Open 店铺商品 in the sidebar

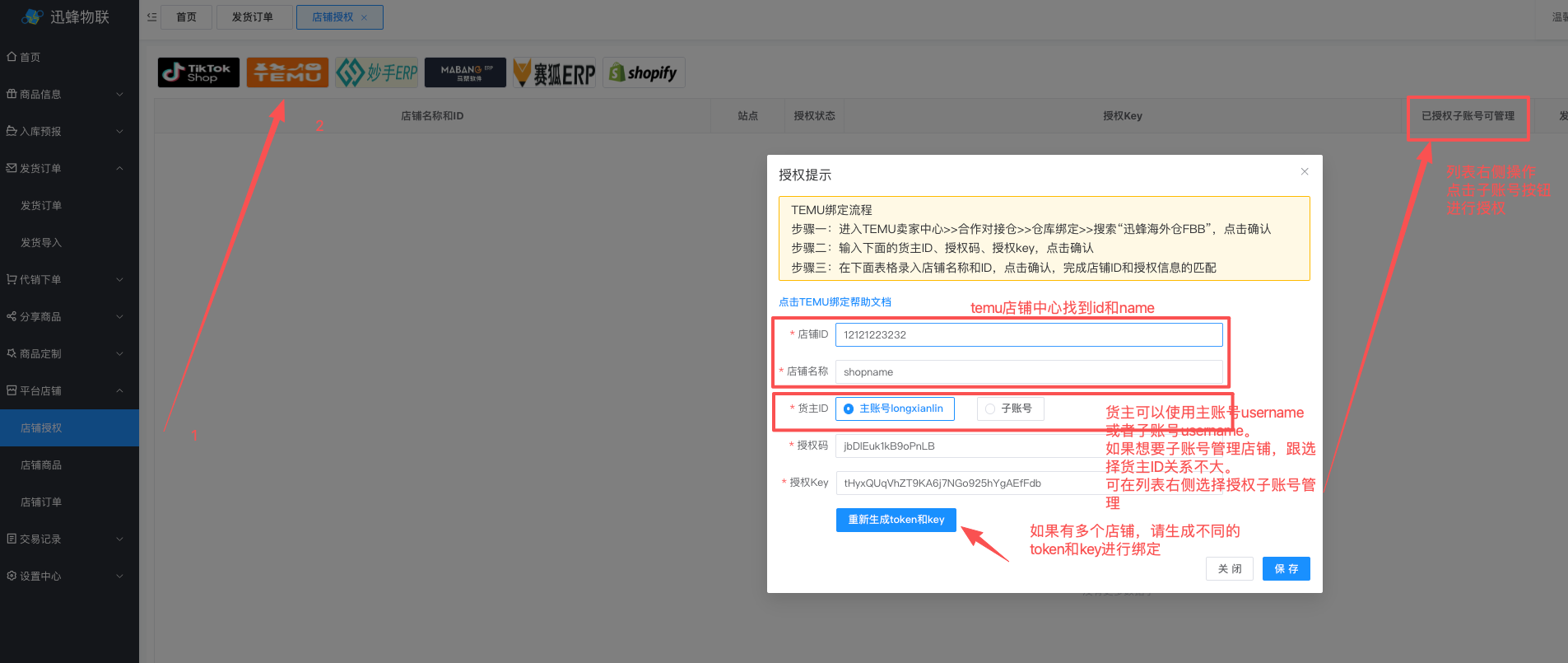41,465
